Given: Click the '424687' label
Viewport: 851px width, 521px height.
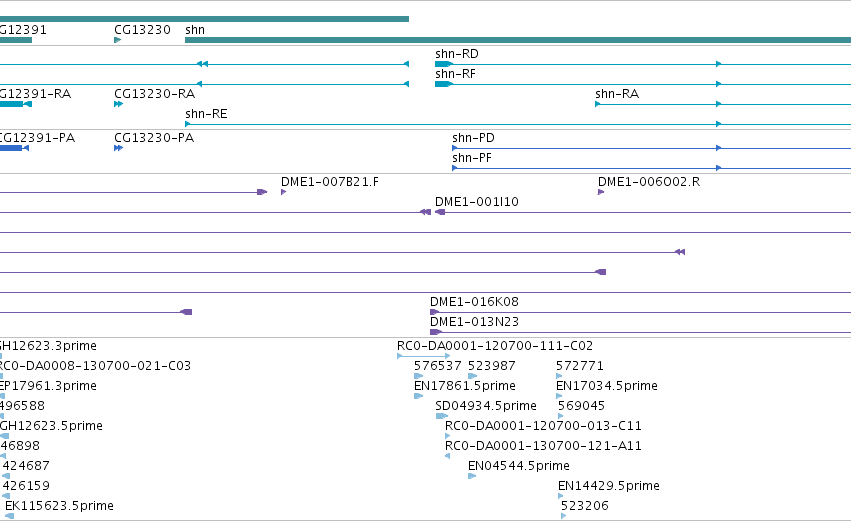Looking at the screenshot, I should (26, 466).
